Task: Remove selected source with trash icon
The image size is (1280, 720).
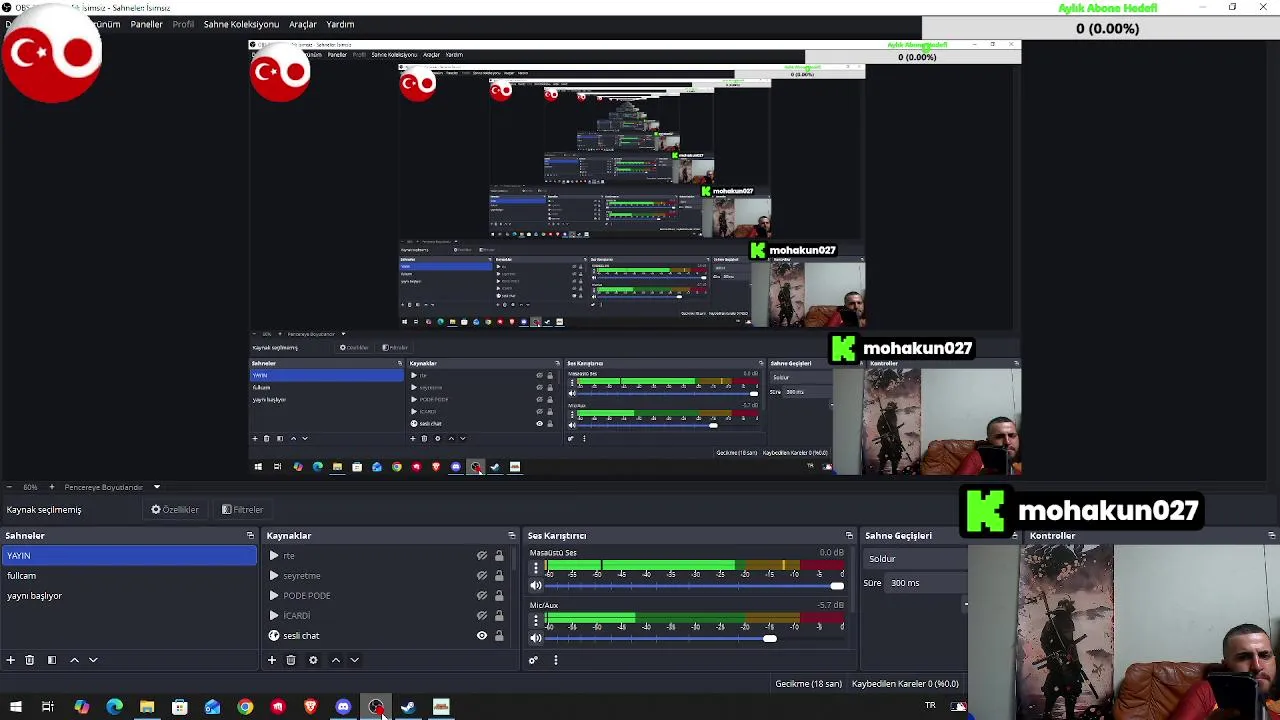Action: 291,660
